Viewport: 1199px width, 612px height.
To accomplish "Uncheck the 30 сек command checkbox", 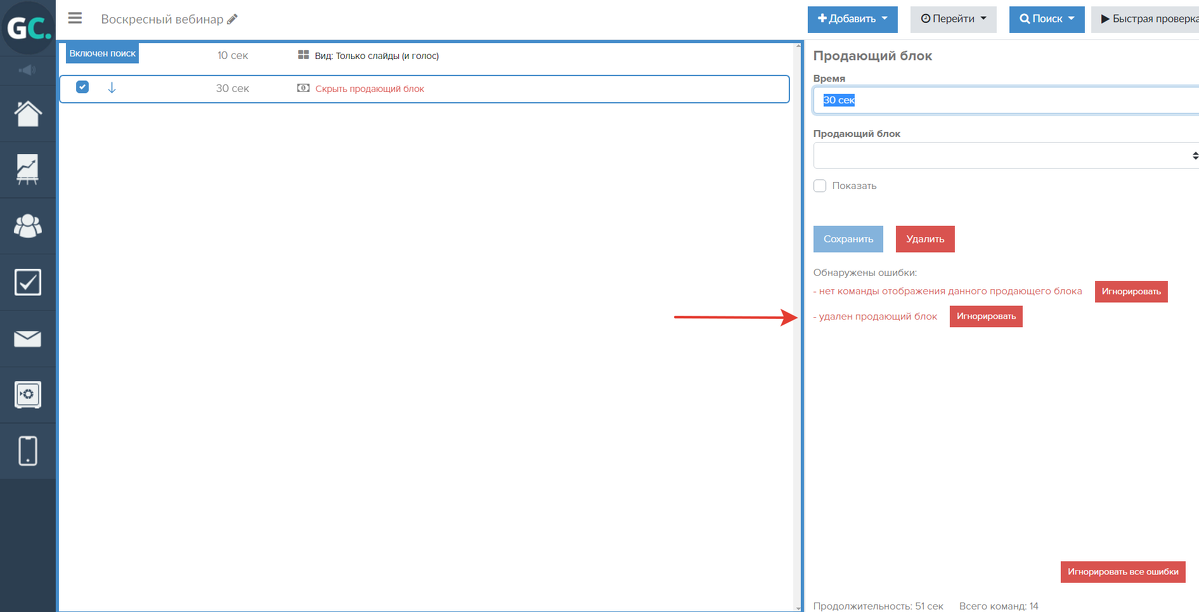I will [83, 87].
